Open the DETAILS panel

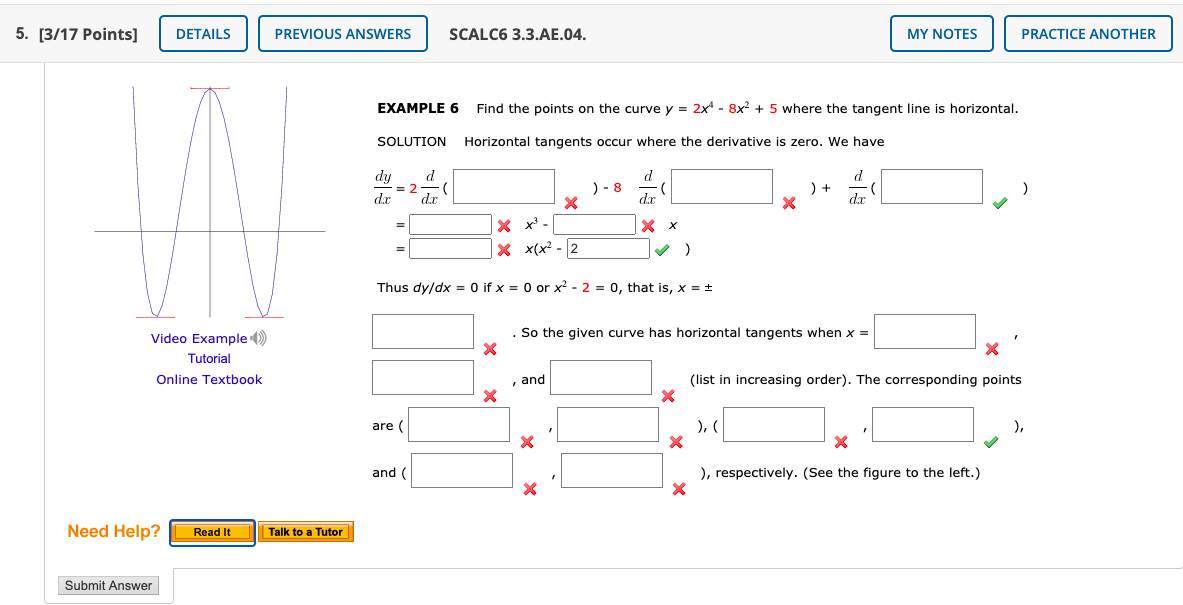pos(203,33)
